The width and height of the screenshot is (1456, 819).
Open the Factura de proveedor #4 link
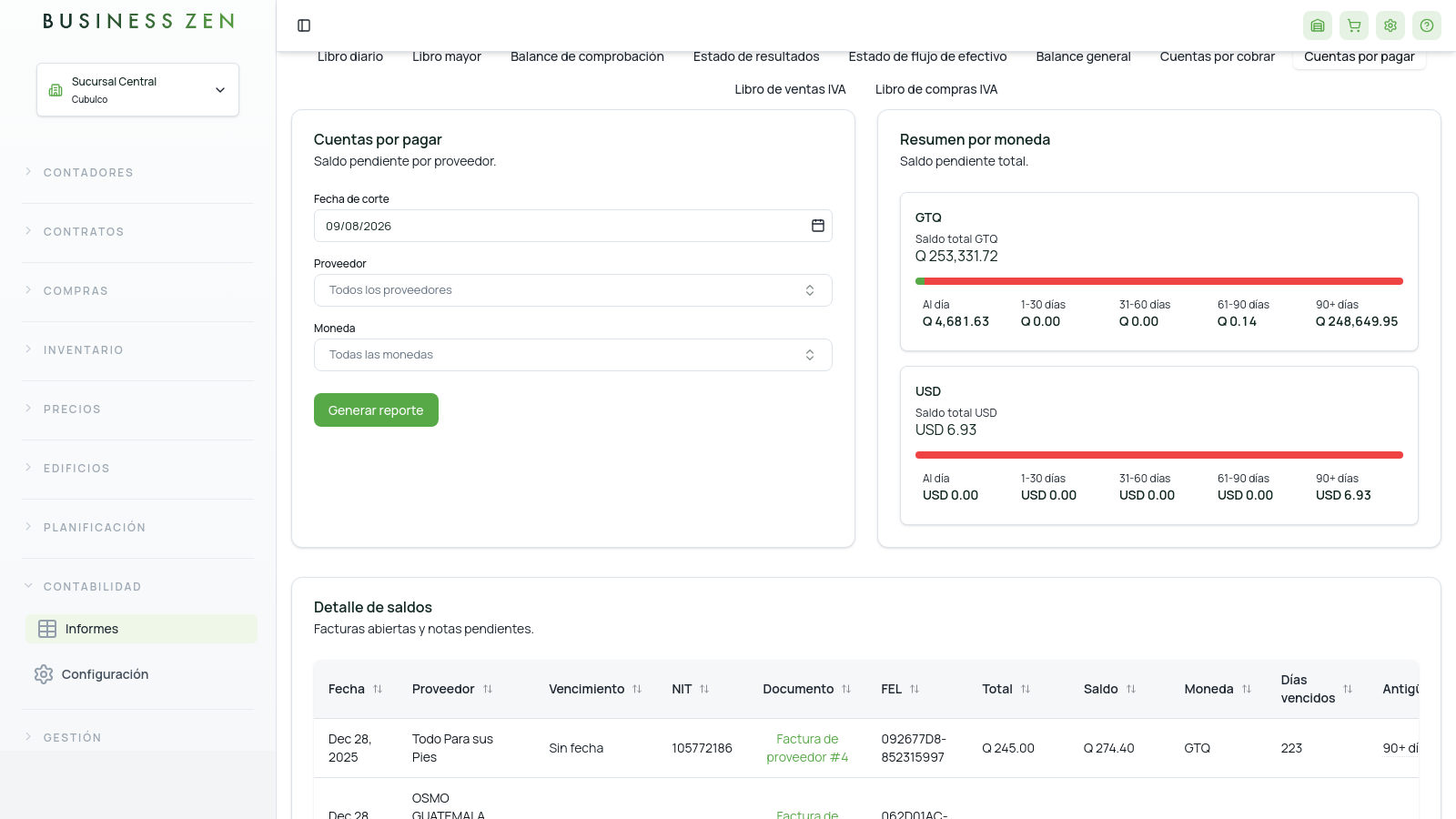point(807,748)
